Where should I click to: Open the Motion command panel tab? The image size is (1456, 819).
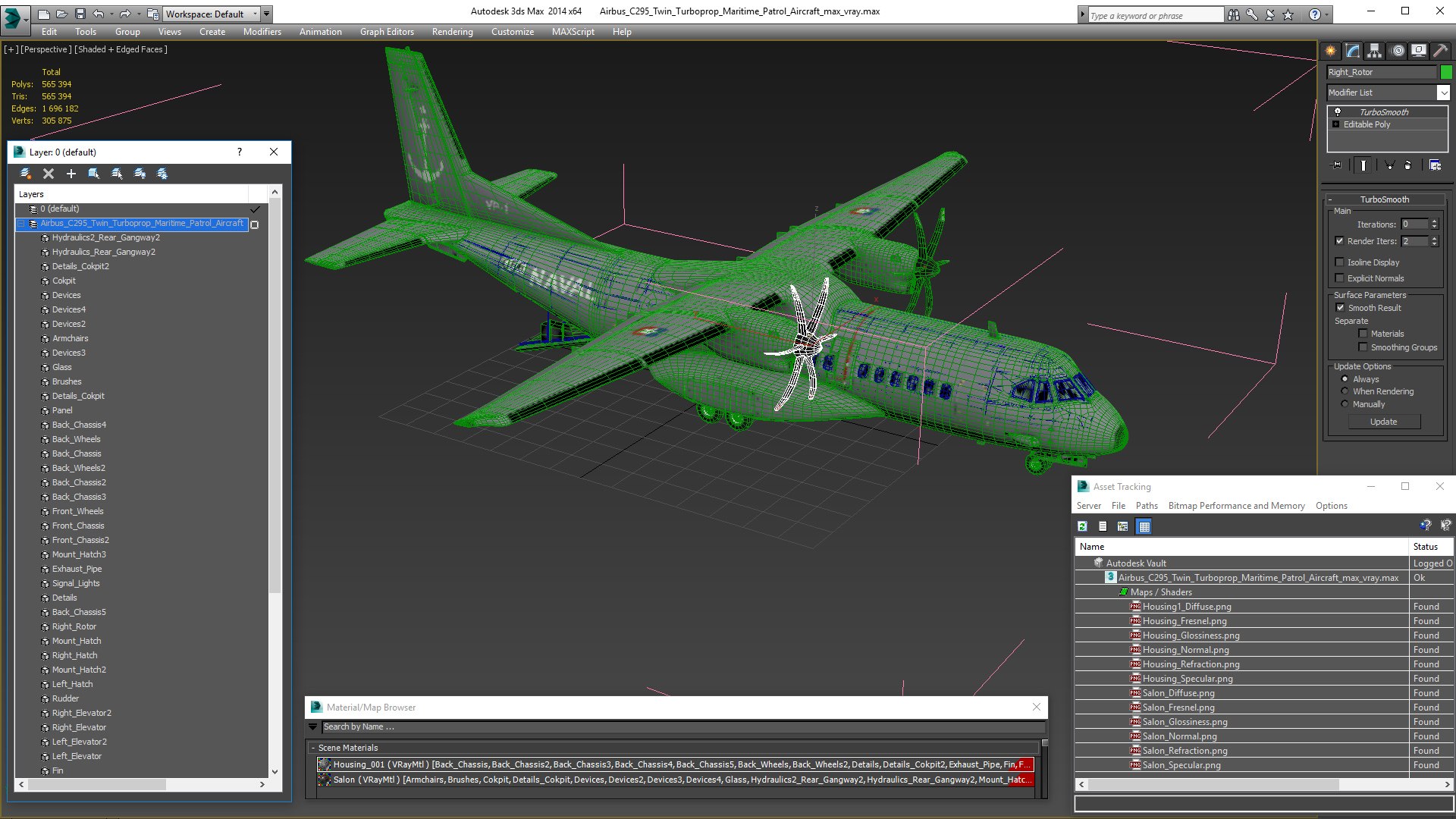pos(1398,51)
